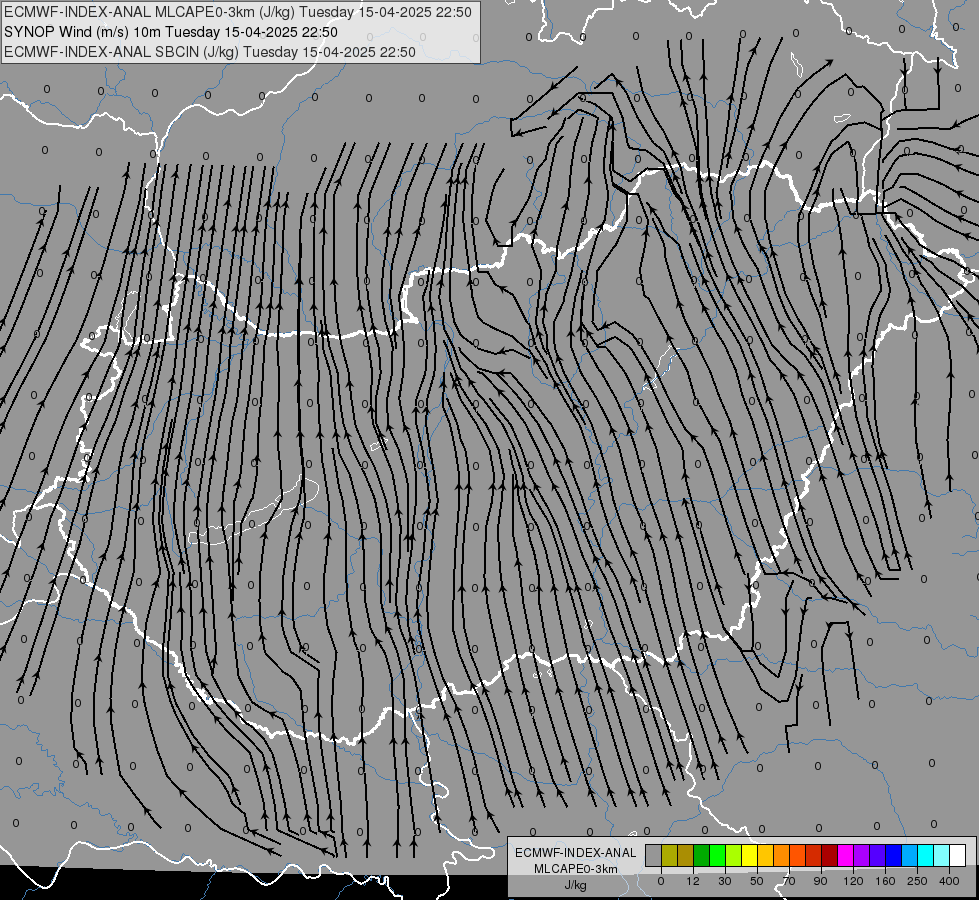Click the white swatch ending the legend

click(958, 855)
